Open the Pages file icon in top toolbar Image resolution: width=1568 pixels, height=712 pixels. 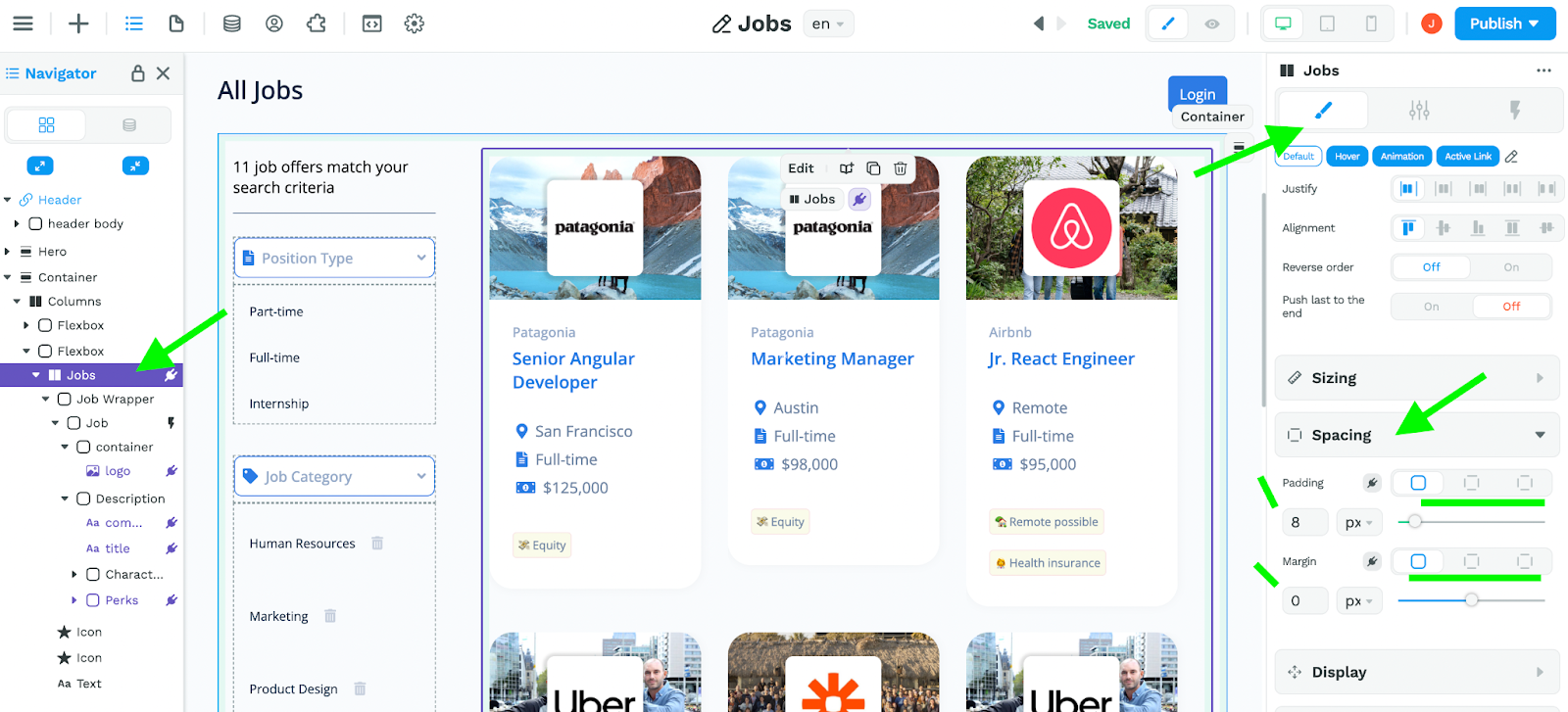(176, 24)
